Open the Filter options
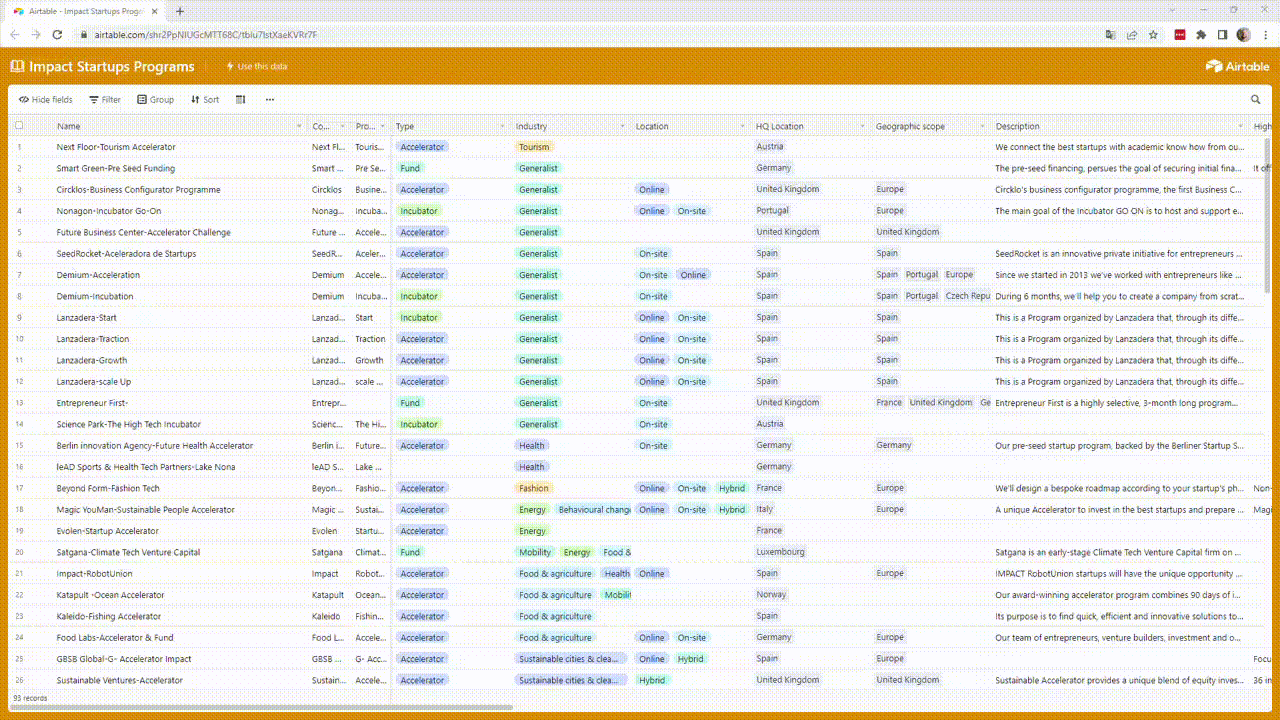 tap(105, 100)
